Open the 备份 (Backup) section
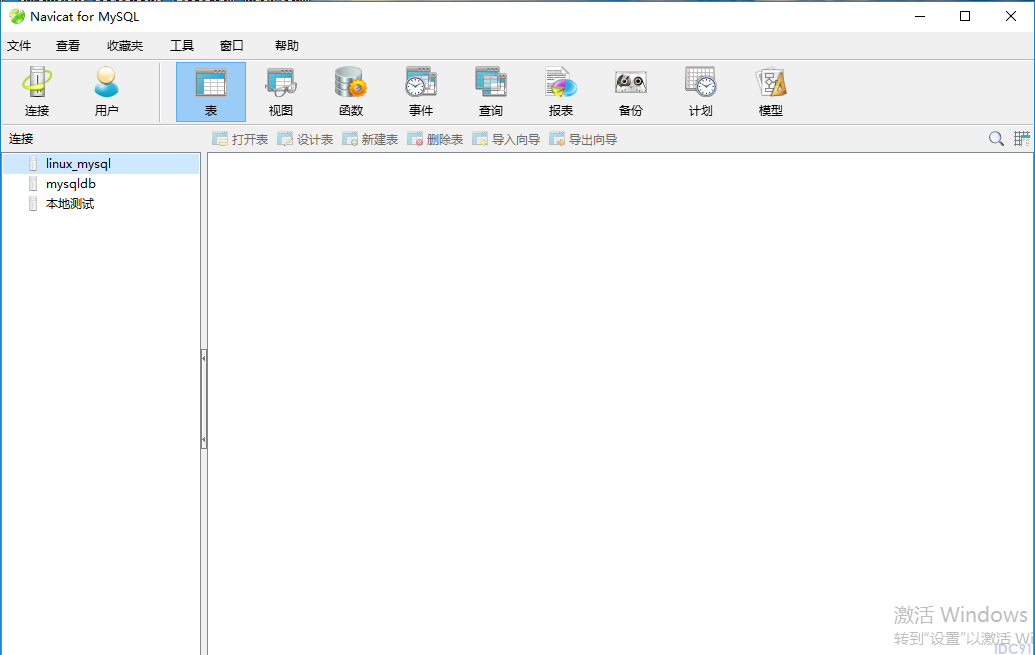Image resolution: width=1035 pixels, height=655 pixels. click(630, 92)
